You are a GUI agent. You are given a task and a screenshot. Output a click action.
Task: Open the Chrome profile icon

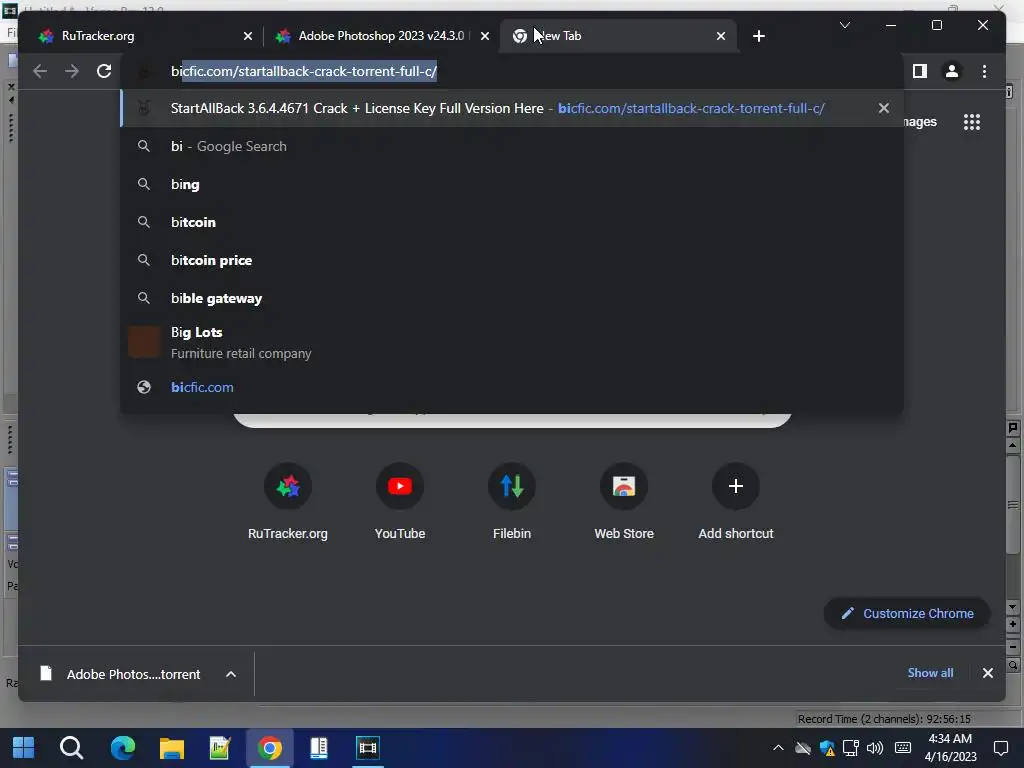(952, 71)
